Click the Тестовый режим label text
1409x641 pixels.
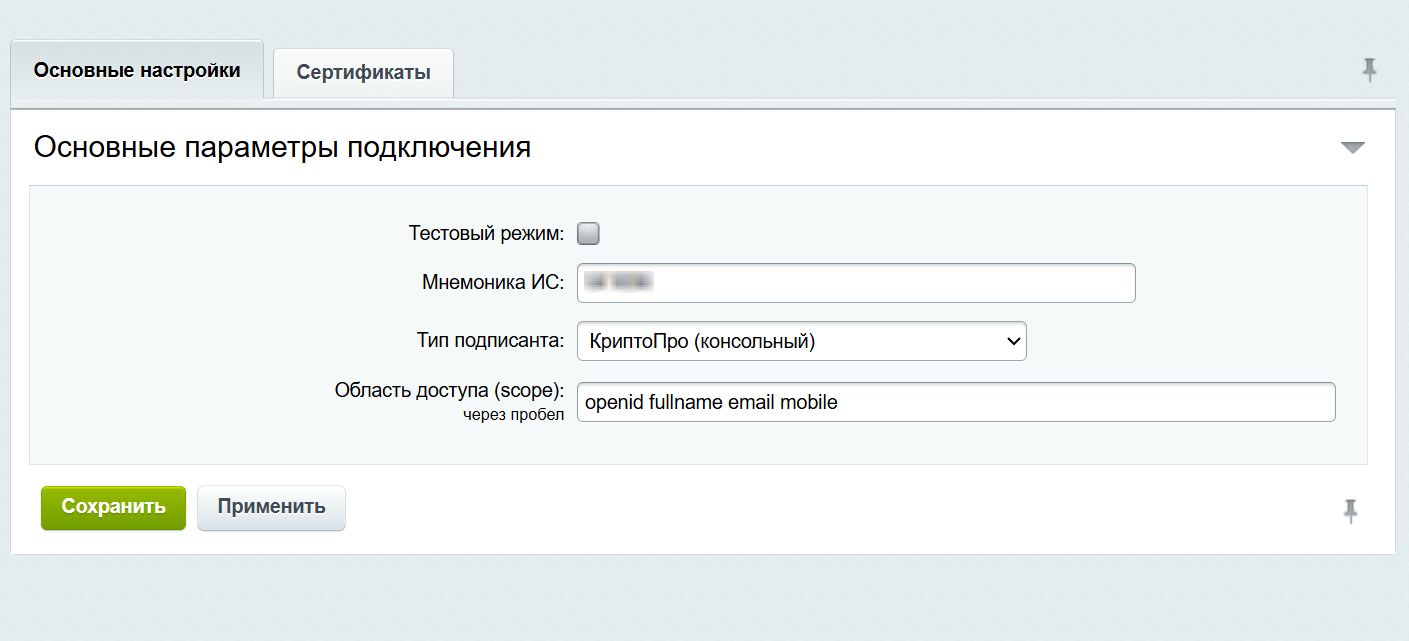486,234
